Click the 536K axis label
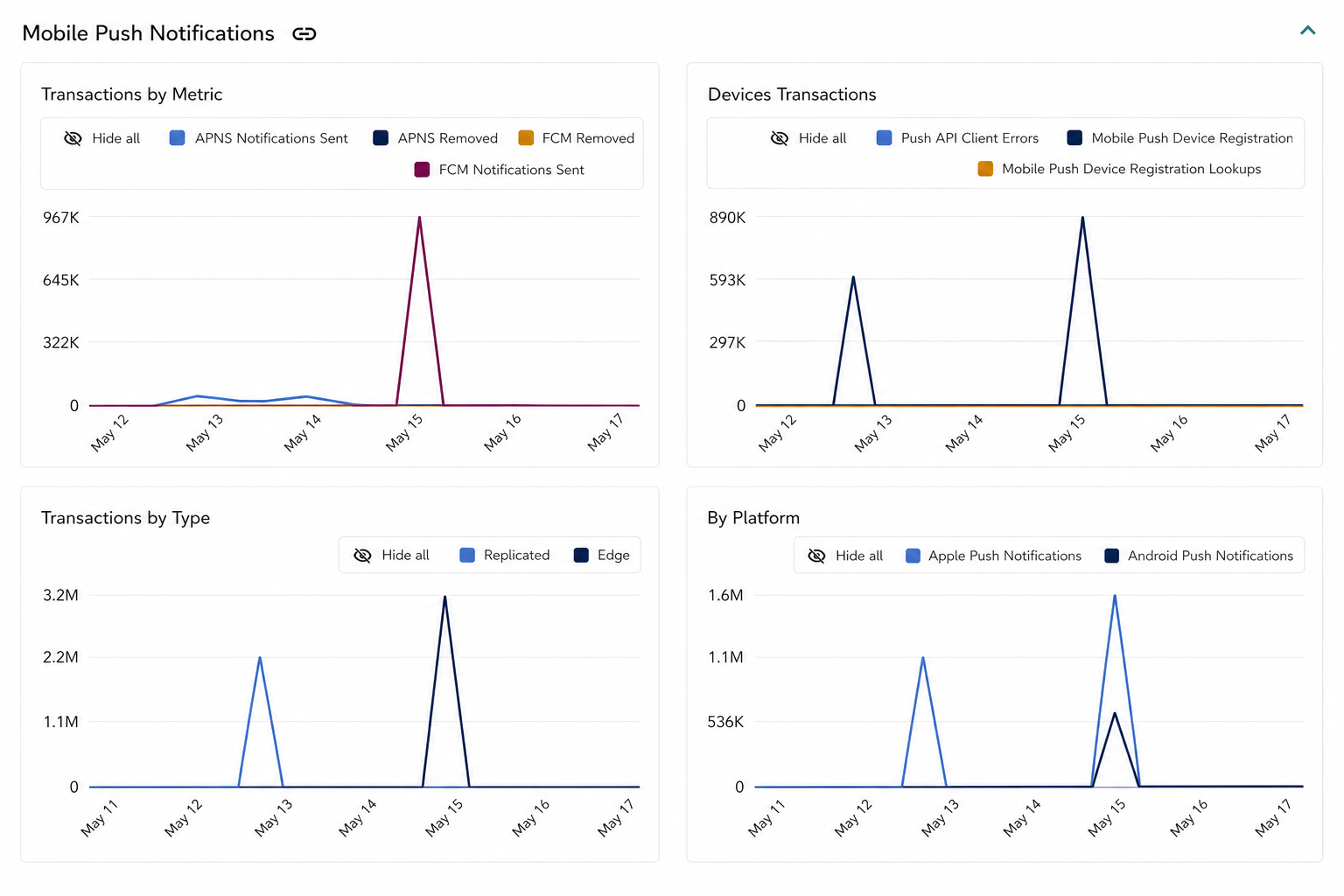The image size is (1344, 896). [725, 722]
